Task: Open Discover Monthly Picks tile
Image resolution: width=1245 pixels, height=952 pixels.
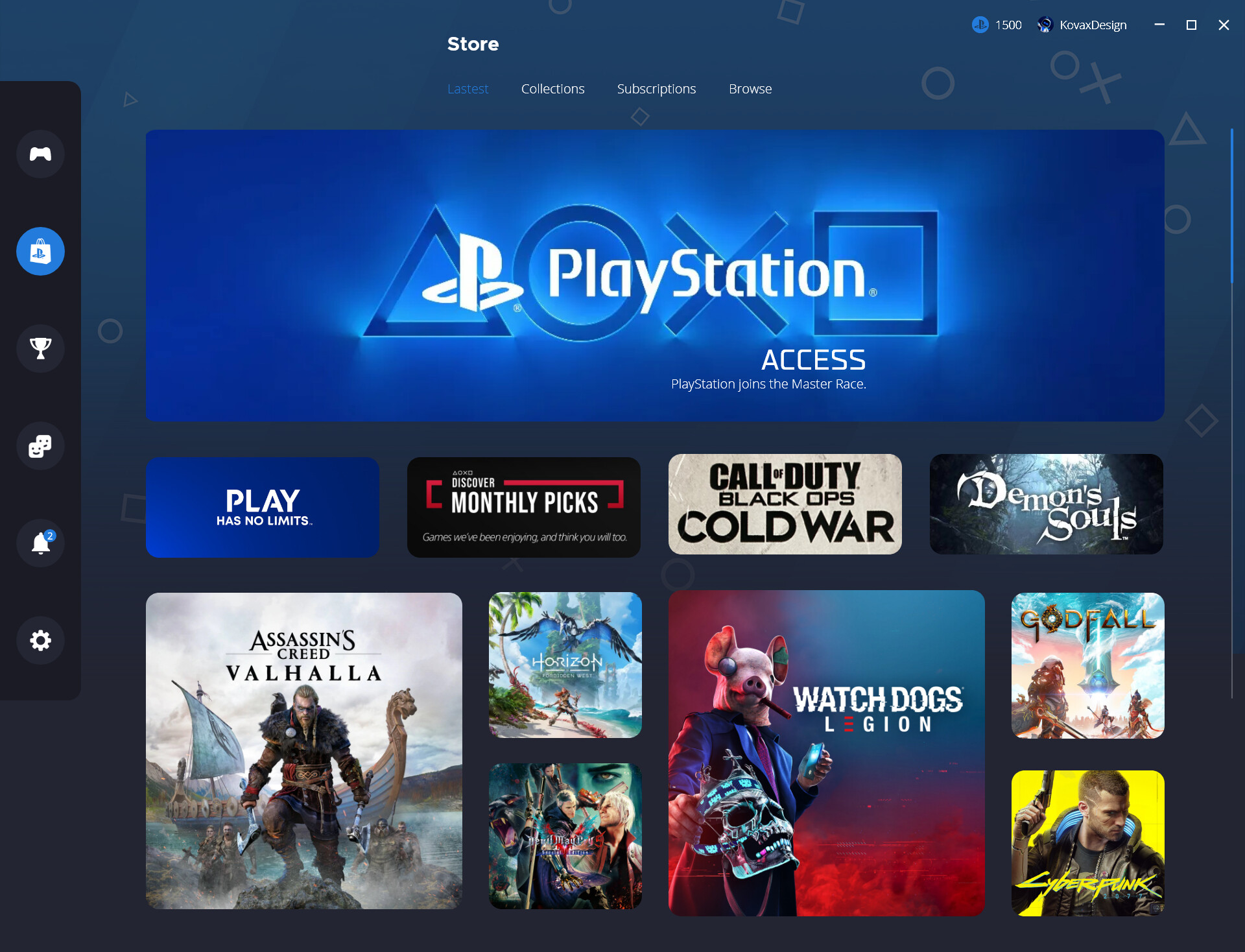Action: coord(523,506)
